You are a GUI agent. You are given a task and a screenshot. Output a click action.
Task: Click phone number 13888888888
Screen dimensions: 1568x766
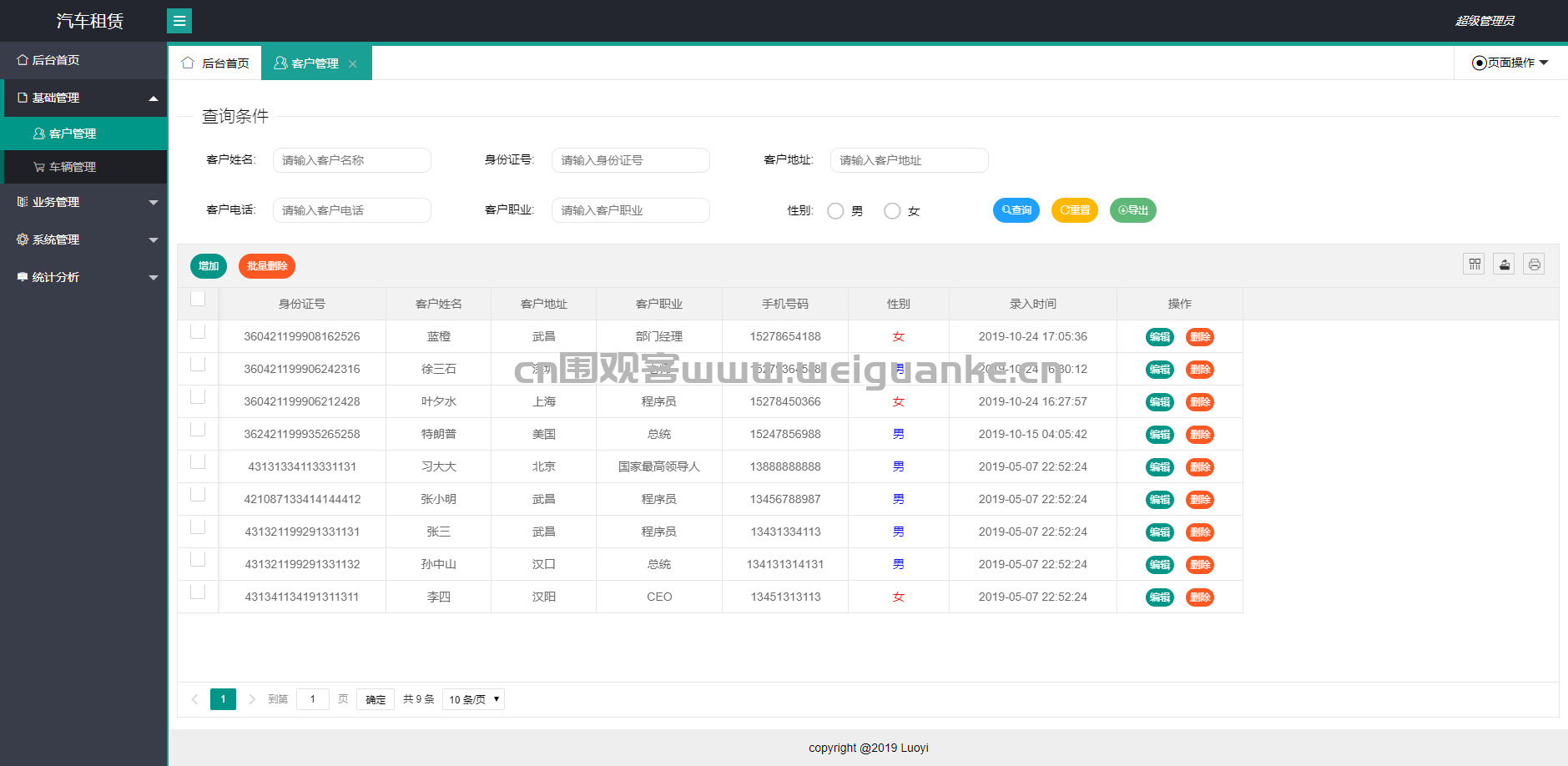coord(785,466)
